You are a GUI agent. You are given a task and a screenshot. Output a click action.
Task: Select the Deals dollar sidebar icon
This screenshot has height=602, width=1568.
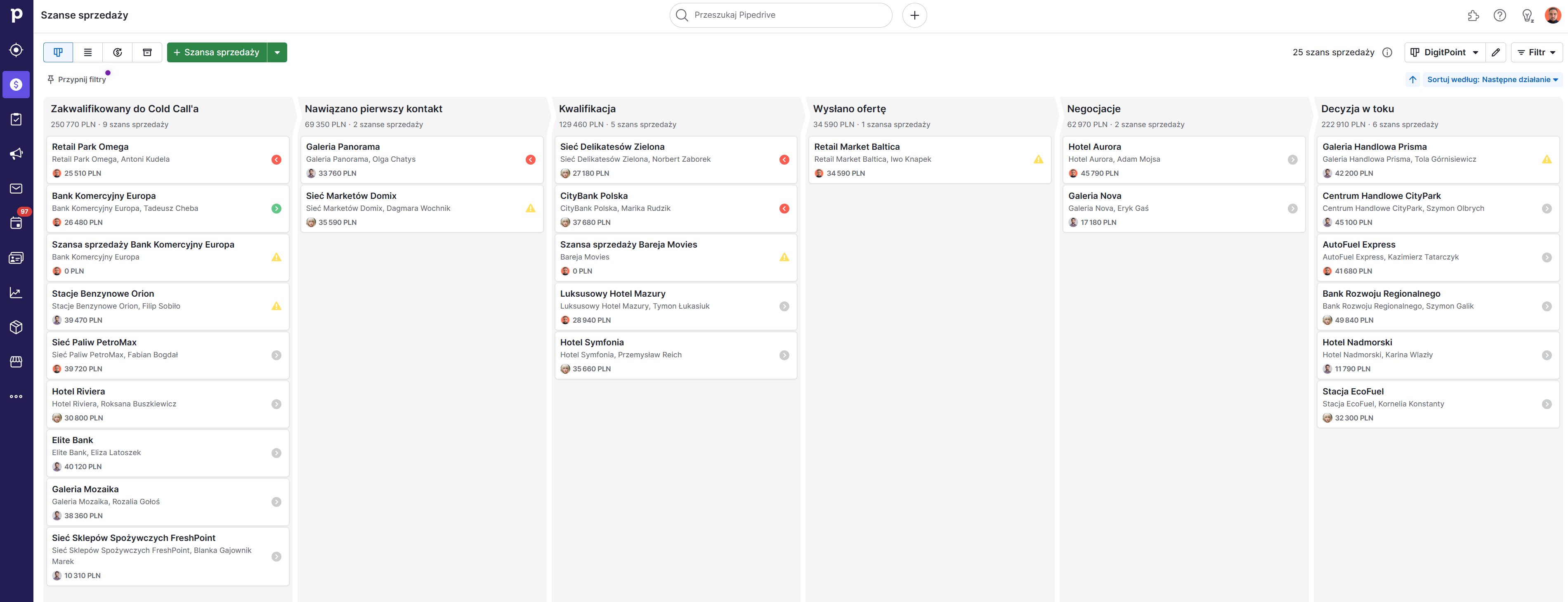17,85
